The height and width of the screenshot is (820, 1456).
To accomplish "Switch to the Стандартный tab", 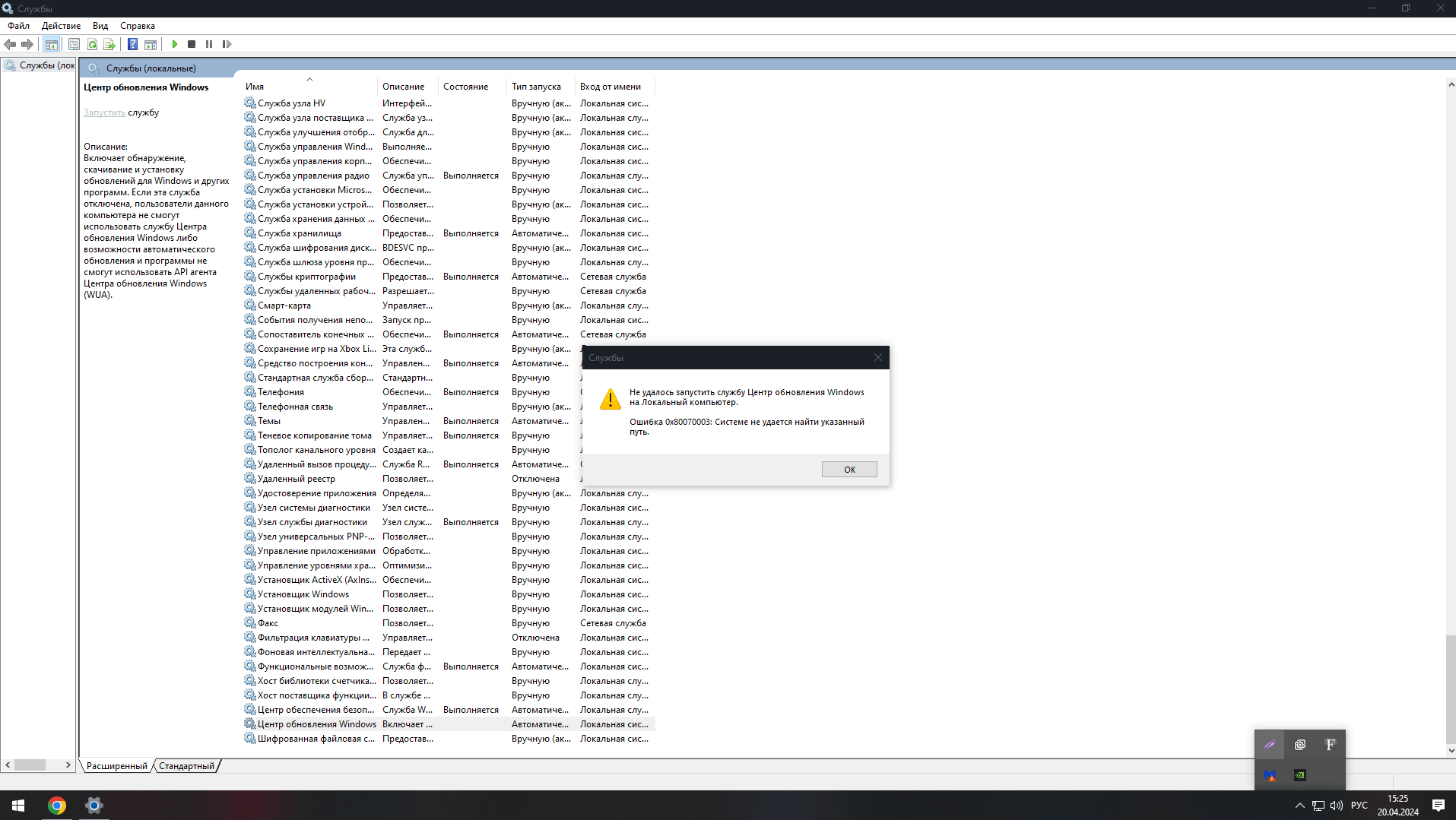I will (186, 766).
